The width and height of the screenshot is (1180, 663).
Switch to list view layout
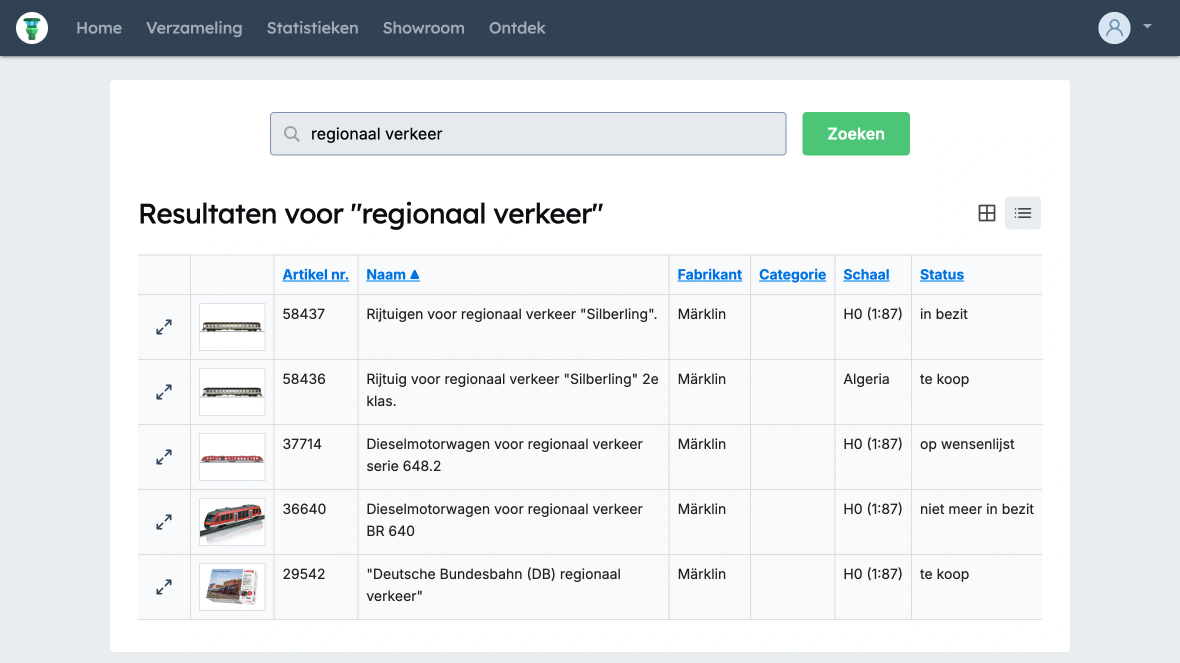[1022, 213]
